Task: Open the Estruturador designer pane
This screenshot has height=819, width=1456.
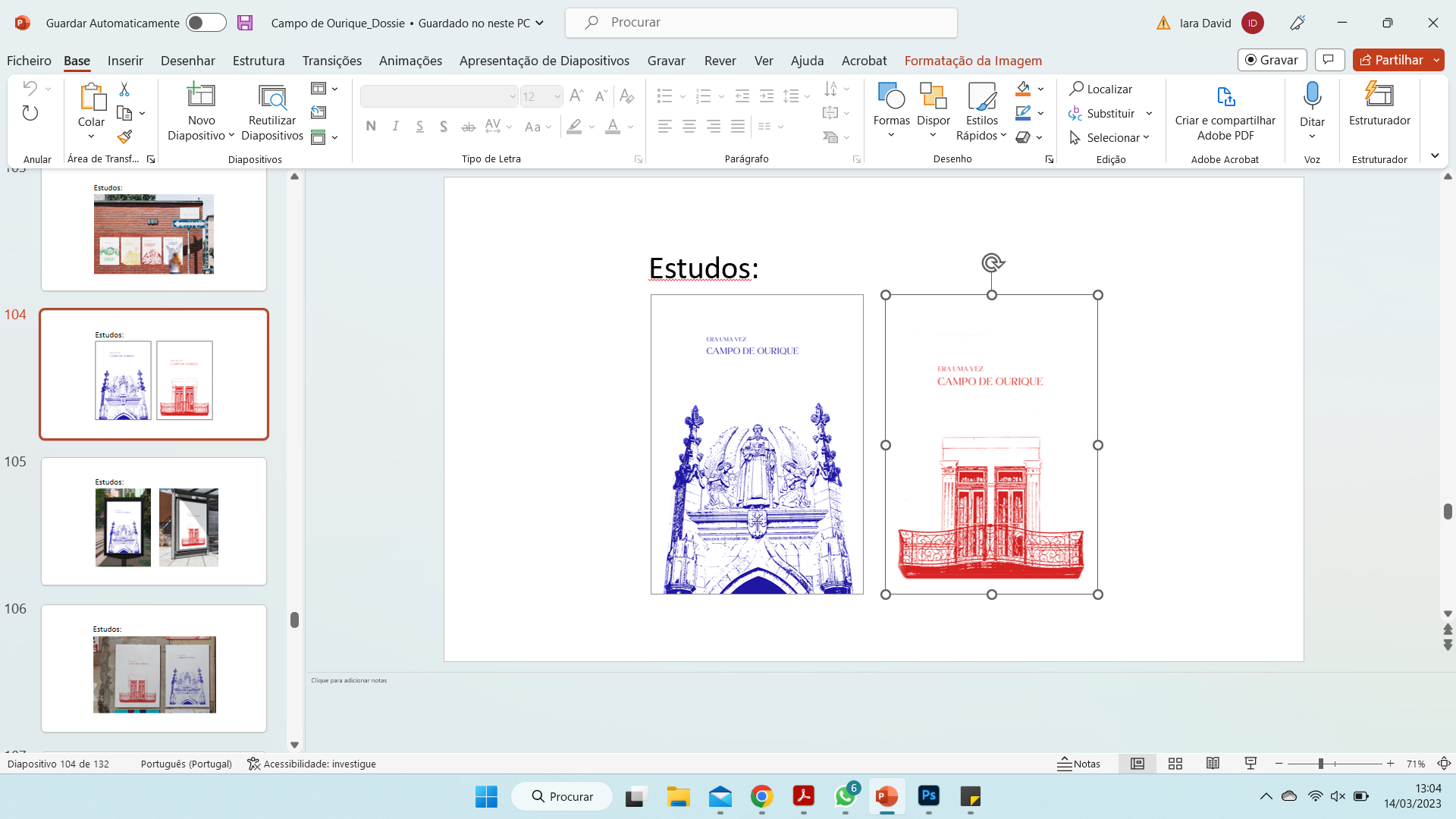Action: pos(1379,96)
